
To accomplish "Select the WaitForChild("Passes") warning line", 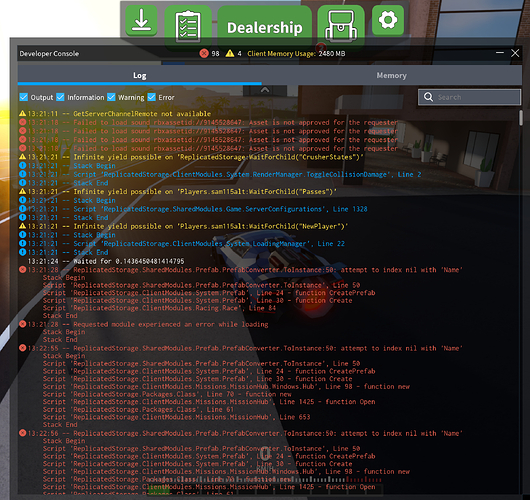I will click(178, 192).
